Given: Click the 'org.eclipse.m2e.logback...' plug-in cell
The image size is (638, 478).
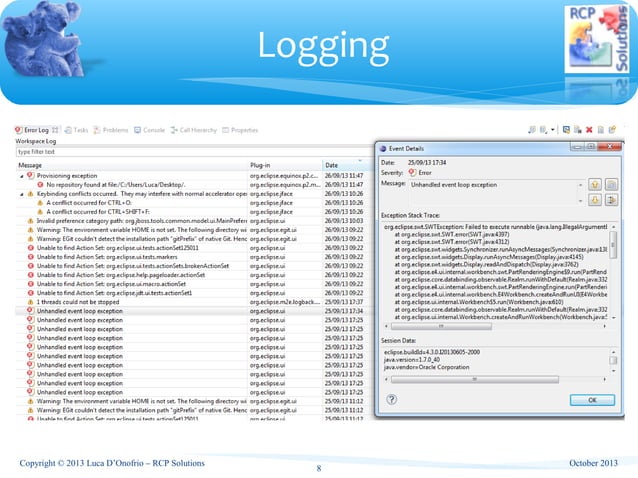Looking at the screenshot, I should [285, 302].
